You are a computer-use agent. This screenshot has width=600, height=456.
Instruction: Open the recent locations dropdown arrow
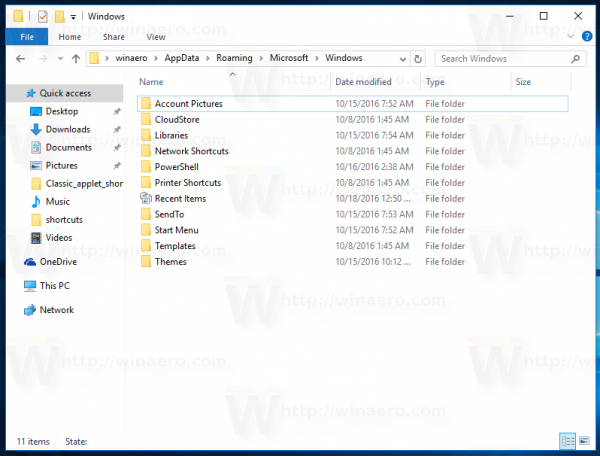tap(60, 59)
